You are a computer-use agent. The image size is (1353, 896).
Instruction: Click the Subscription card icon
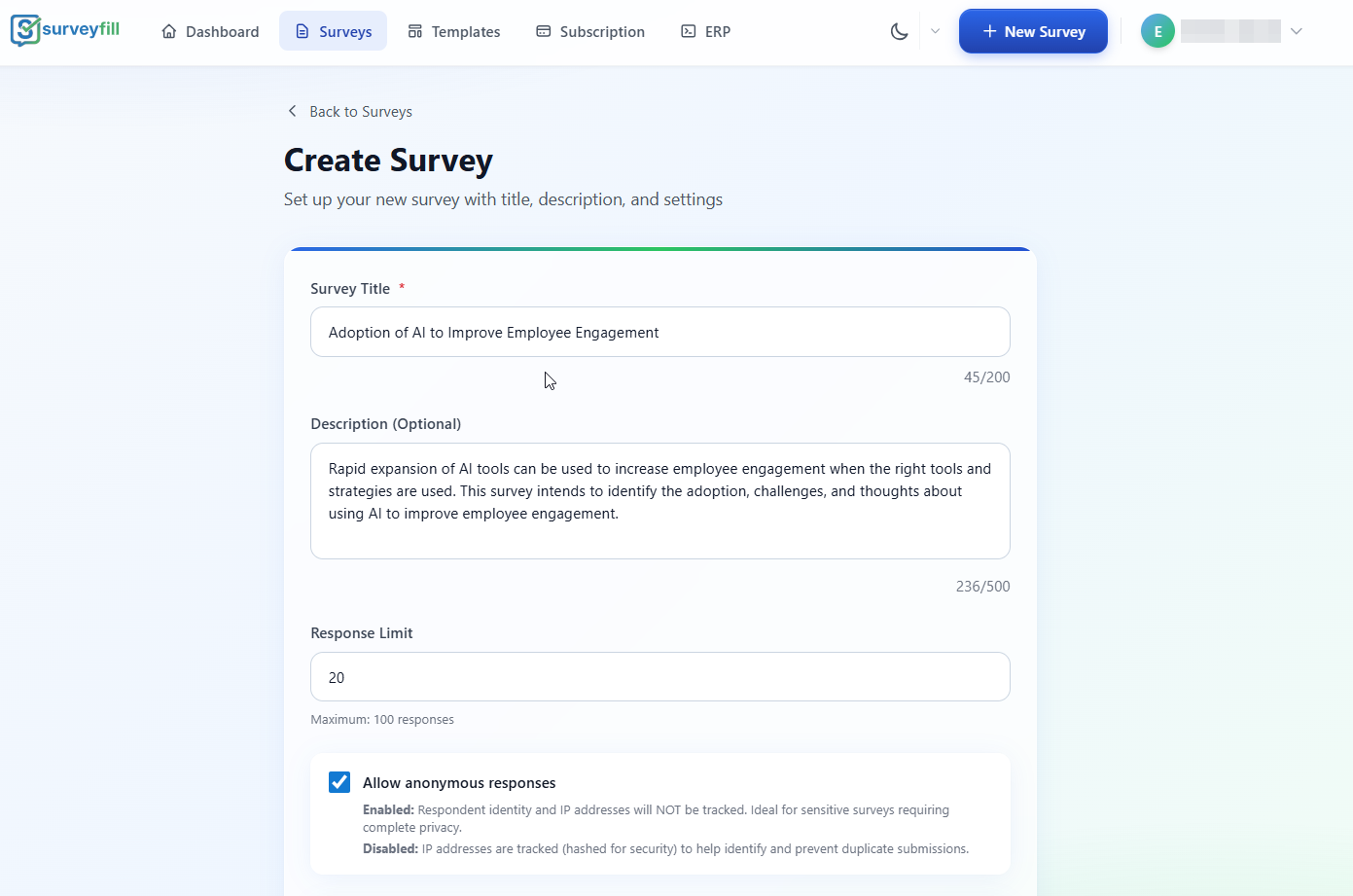pos(542,31)
